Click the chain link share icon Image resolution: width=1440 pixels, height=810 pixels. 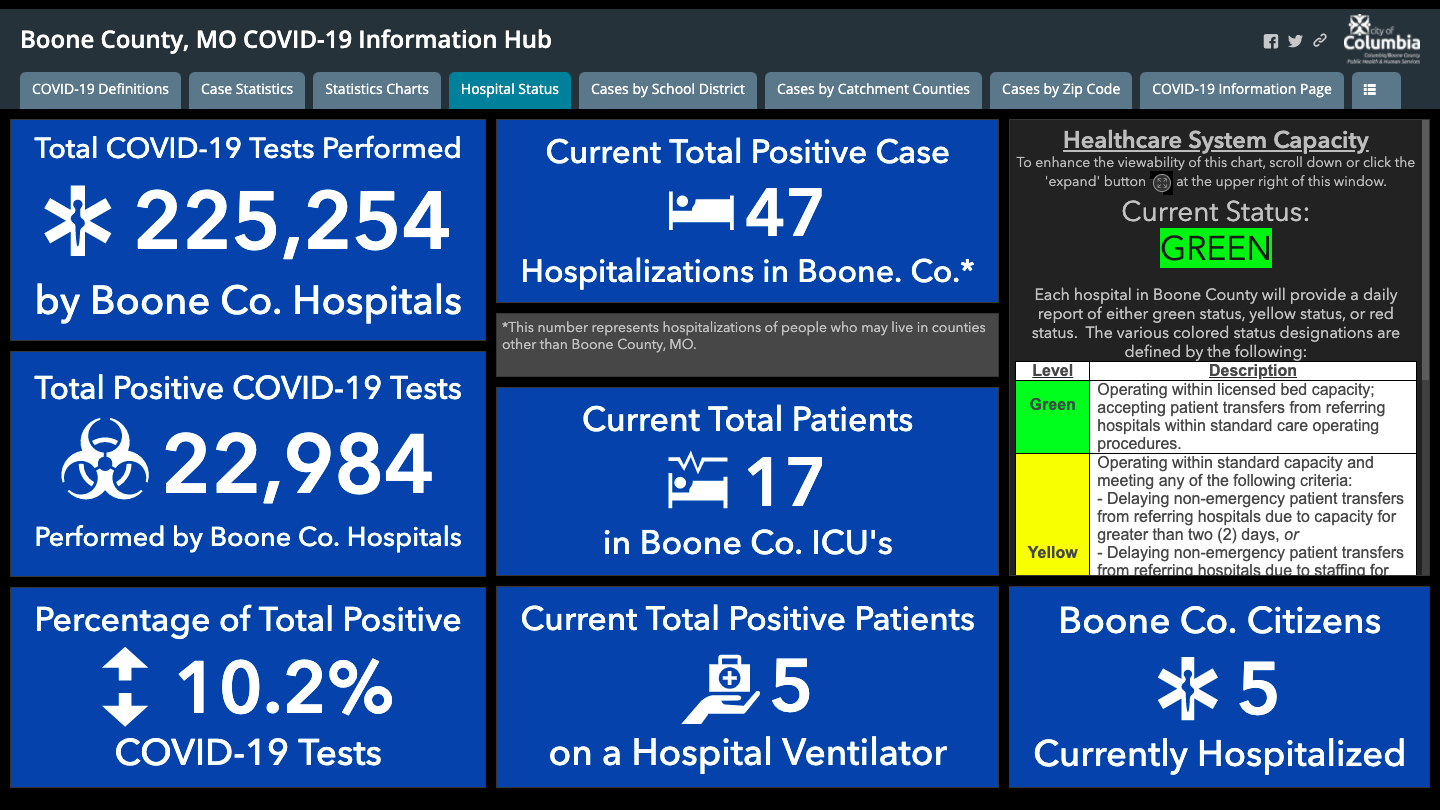(x=1320, y=41)
